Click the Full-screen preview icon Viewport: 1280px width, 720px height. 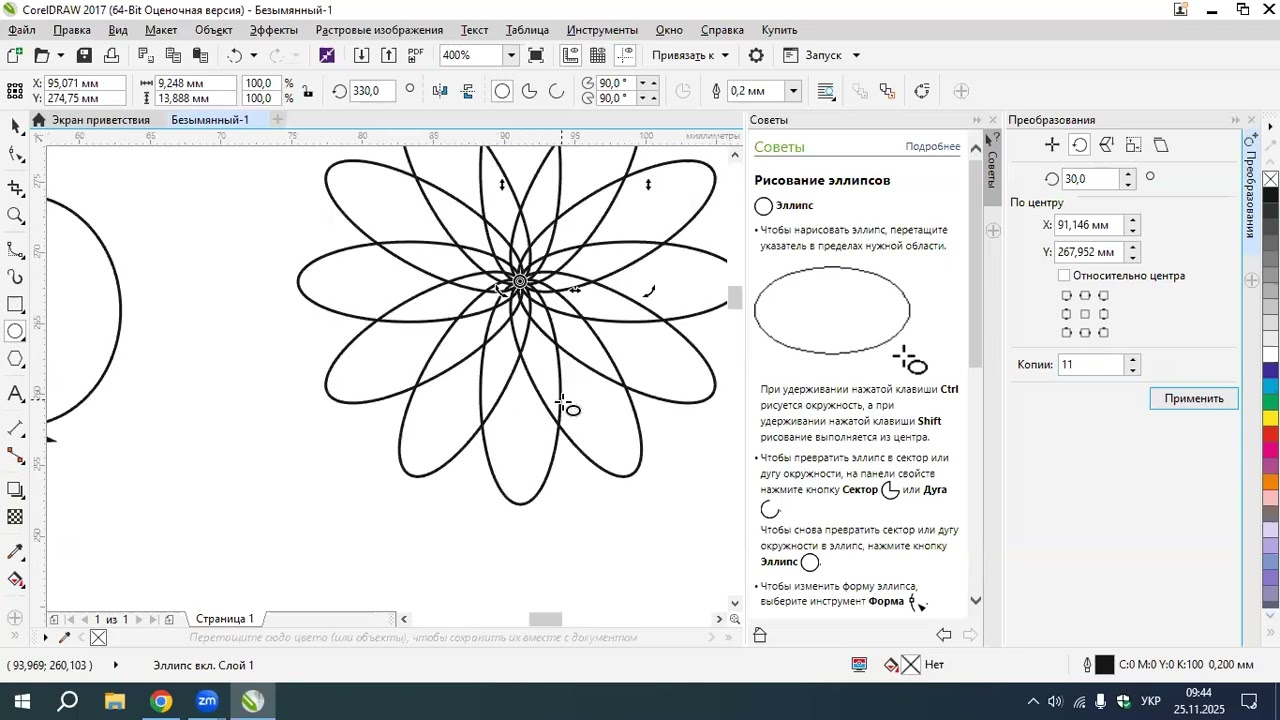(x=535, y=55)
